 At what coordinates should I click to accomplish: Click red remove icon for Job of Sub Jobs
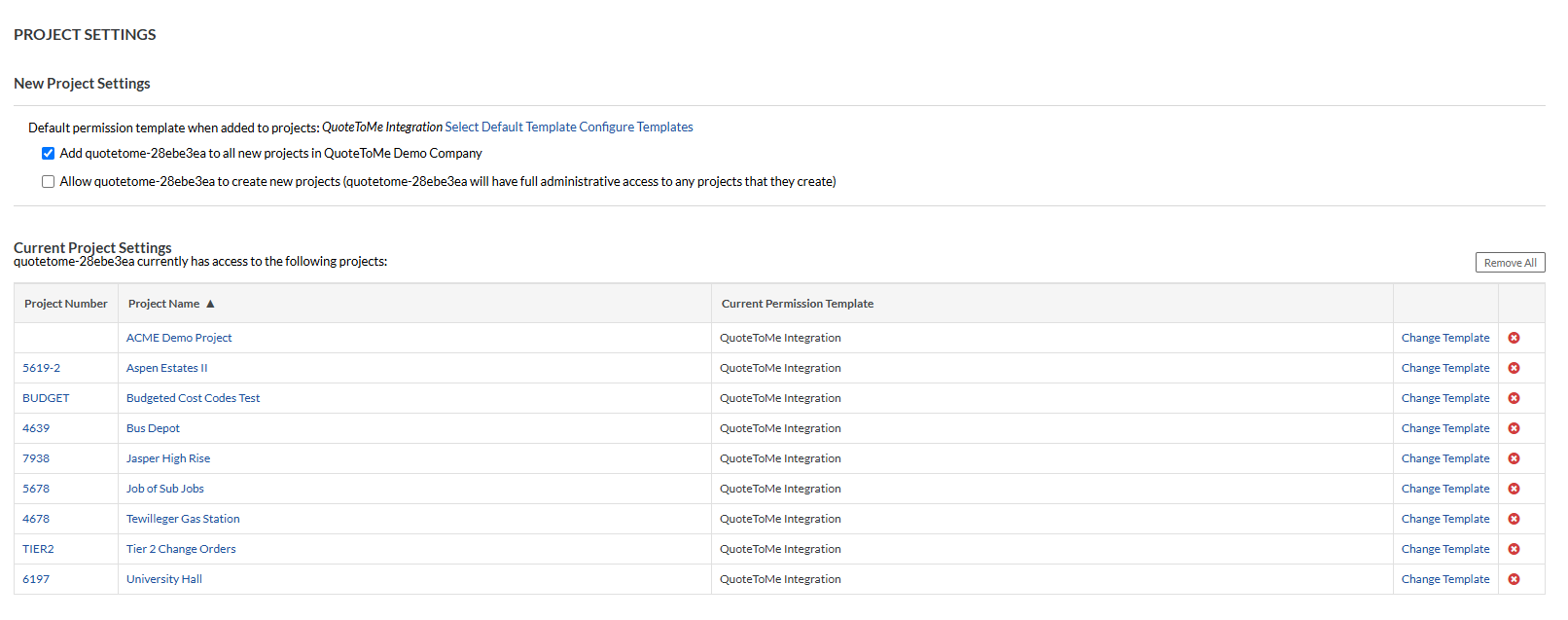pos(1514,489)
